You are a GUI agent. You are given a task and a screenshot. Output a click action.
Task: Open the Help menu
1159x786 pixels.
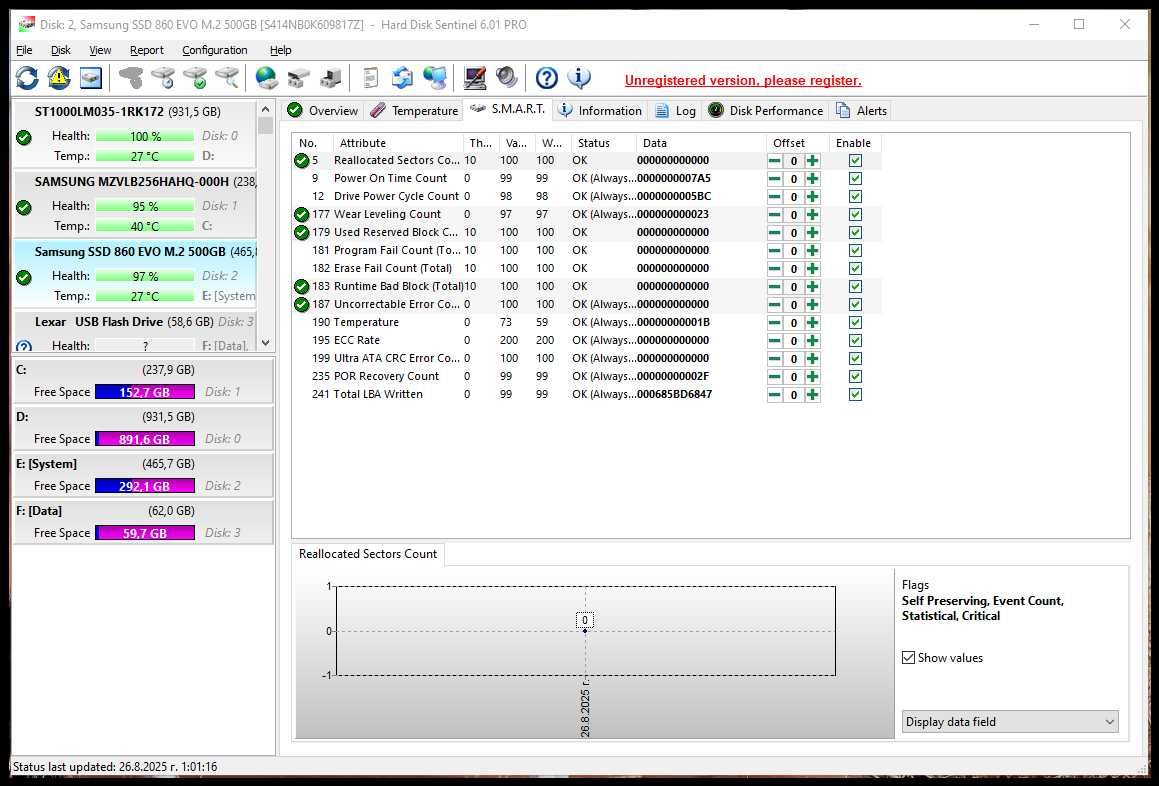click(280, 50)
